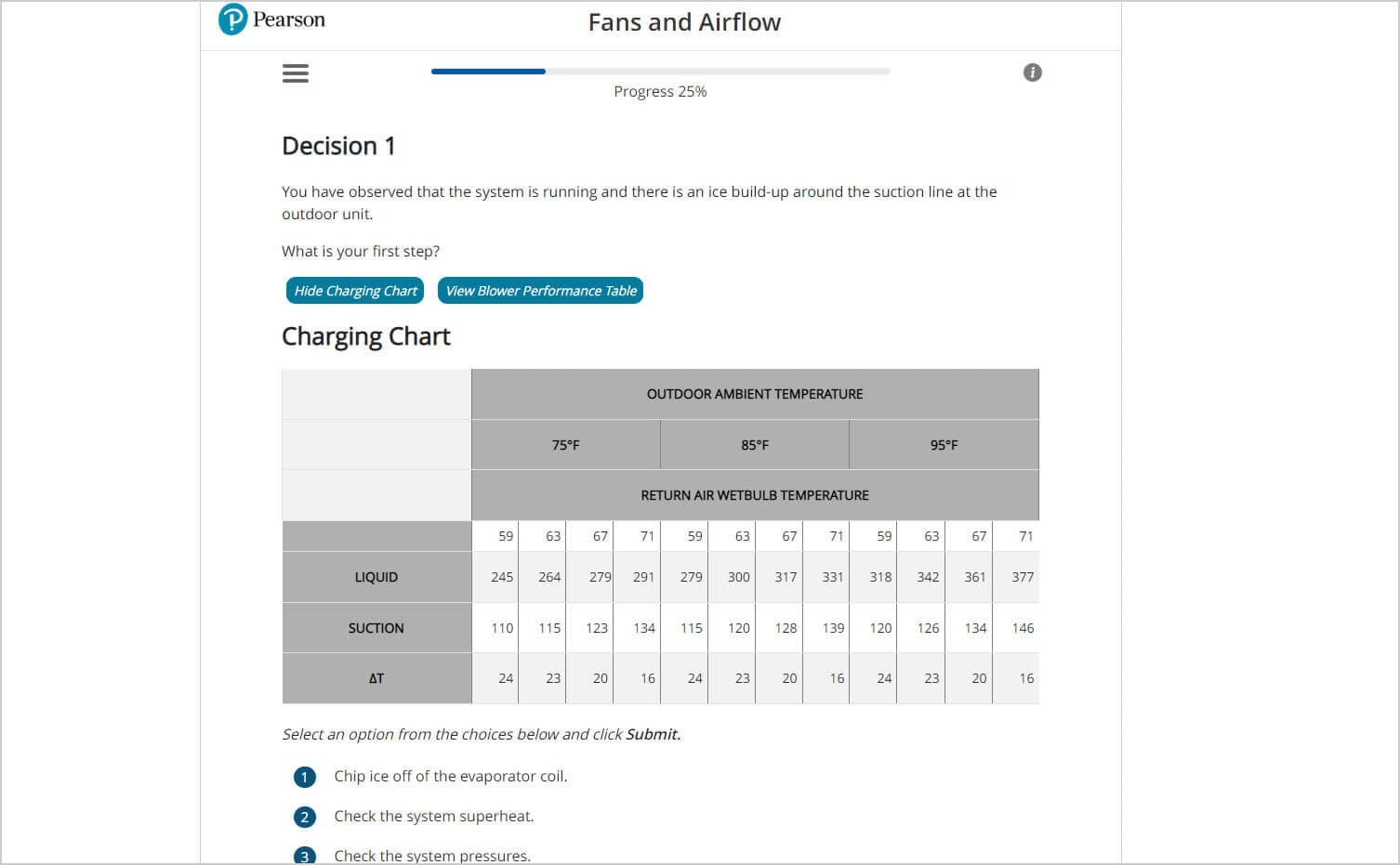Image resolution: width=1400 pixels, height=865 pixels.
Task: Click the Fans and Airflow title
Action: pos(684,22)
